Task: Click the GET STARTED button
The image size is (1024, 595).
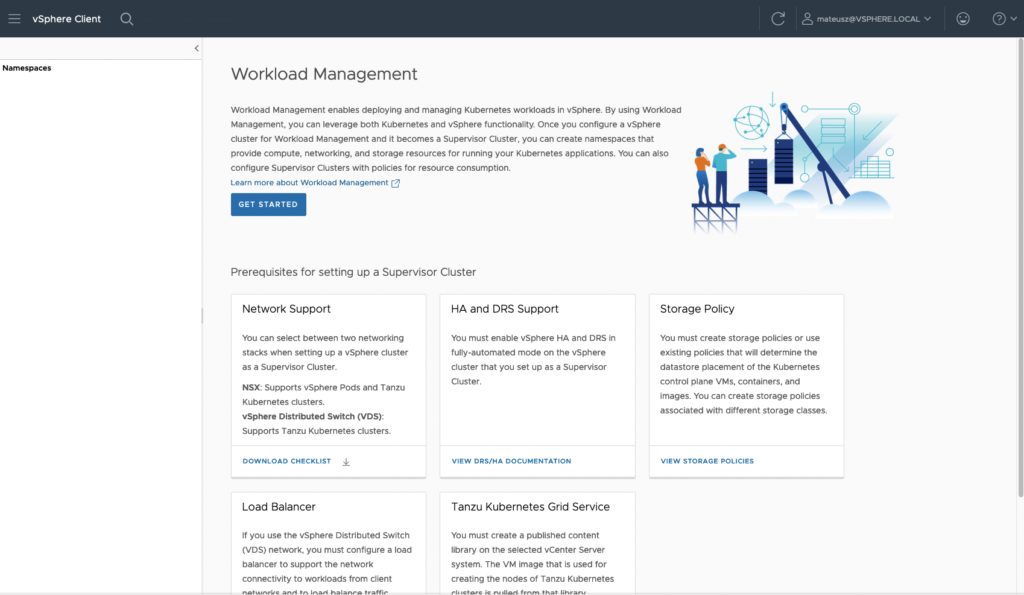Action: [268, 204]
